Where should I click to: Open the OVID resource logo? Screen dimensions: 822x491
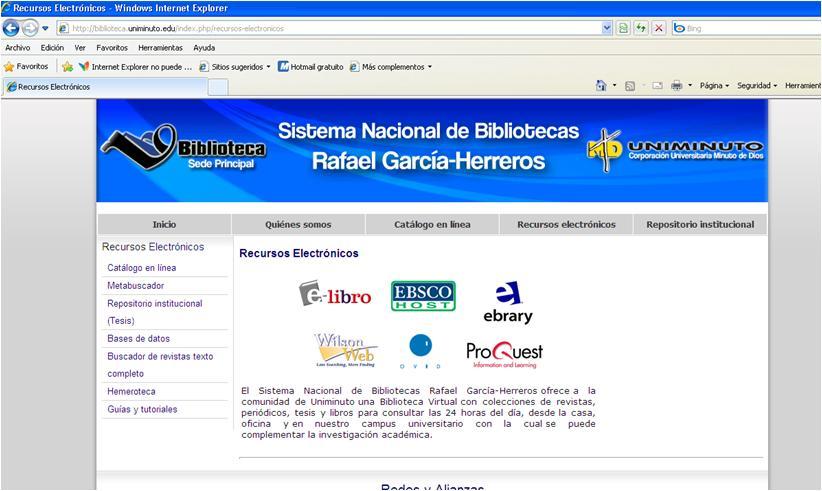tap(420, 351)
